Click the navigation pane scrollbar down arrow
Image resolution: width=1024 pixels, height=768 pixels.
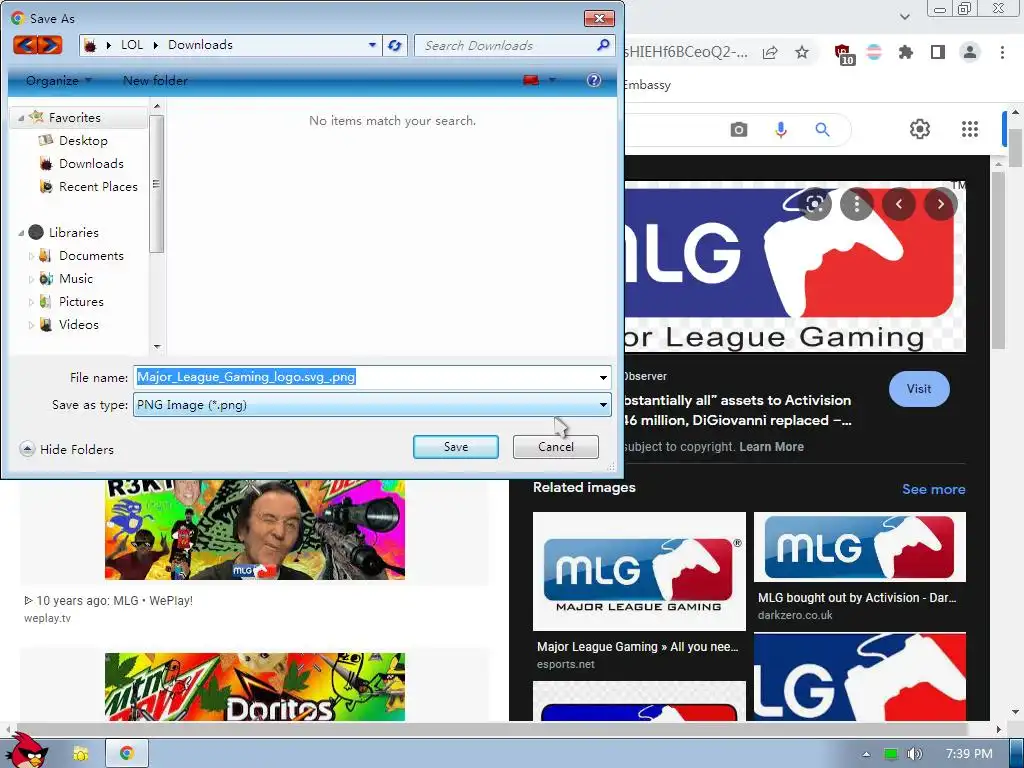pyautogui.click(x=157, y=347)
